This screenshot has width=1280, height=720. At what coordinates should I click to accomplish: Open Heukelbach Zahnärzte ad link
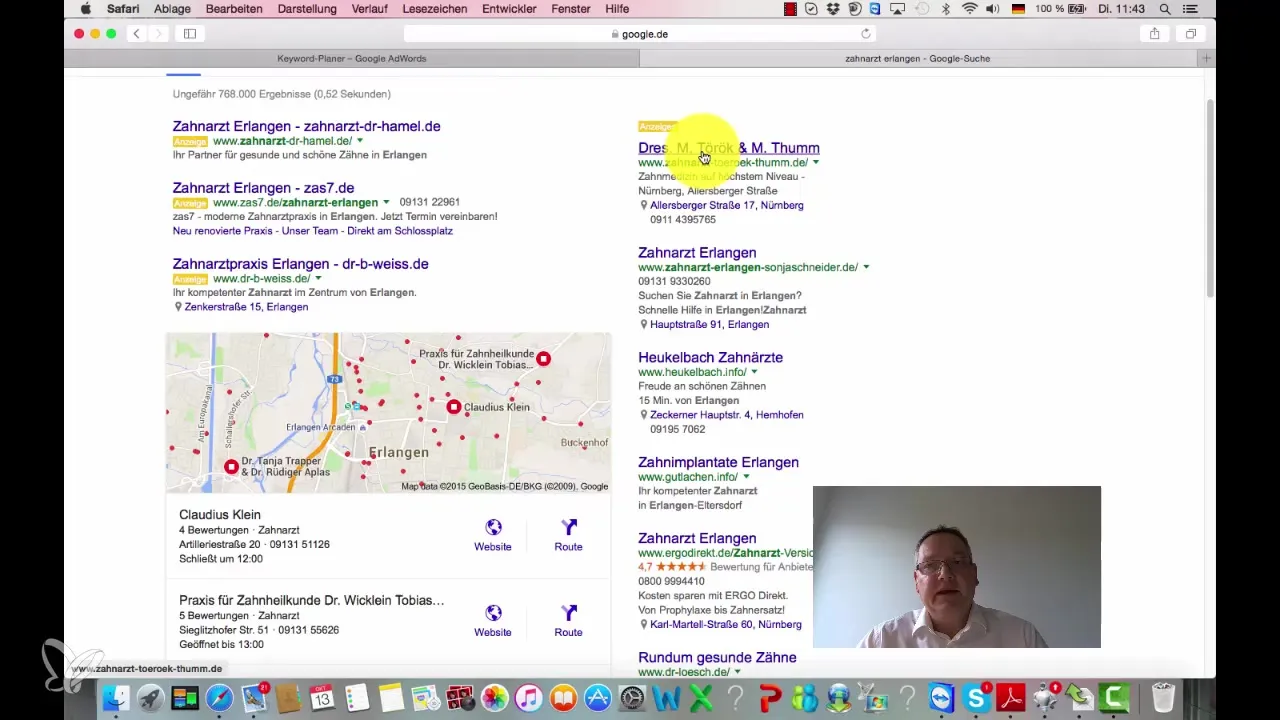coord(710,357)
